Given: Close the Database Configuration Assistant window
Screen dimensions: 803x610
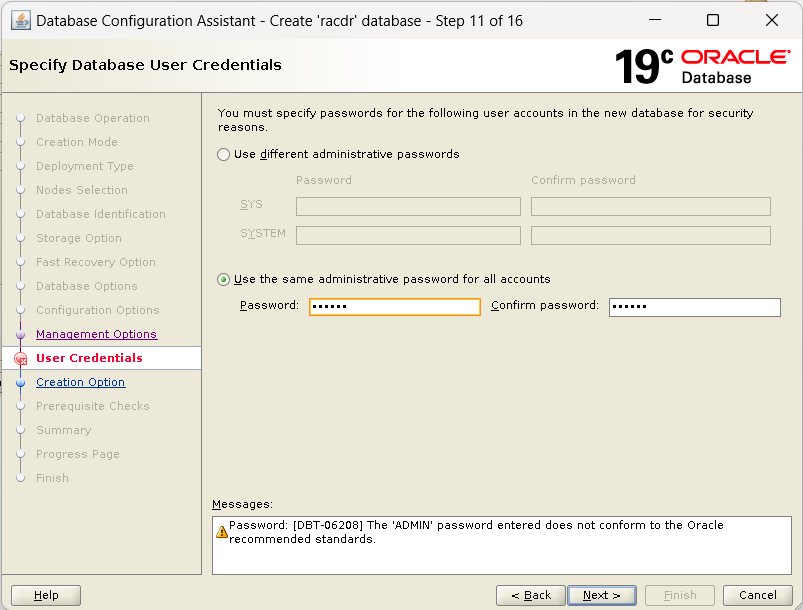Looking at the screenshot, I should (772, 20).
